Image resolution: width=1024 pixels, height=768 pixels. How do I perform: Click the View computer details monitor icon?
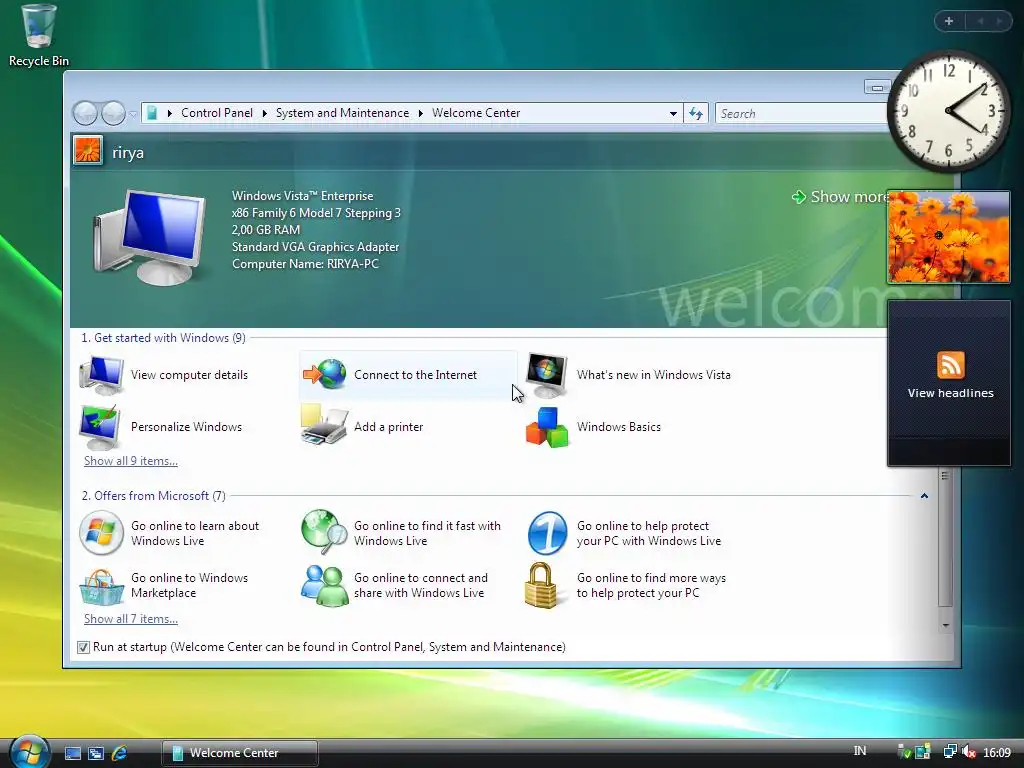(x=101, y=375)
